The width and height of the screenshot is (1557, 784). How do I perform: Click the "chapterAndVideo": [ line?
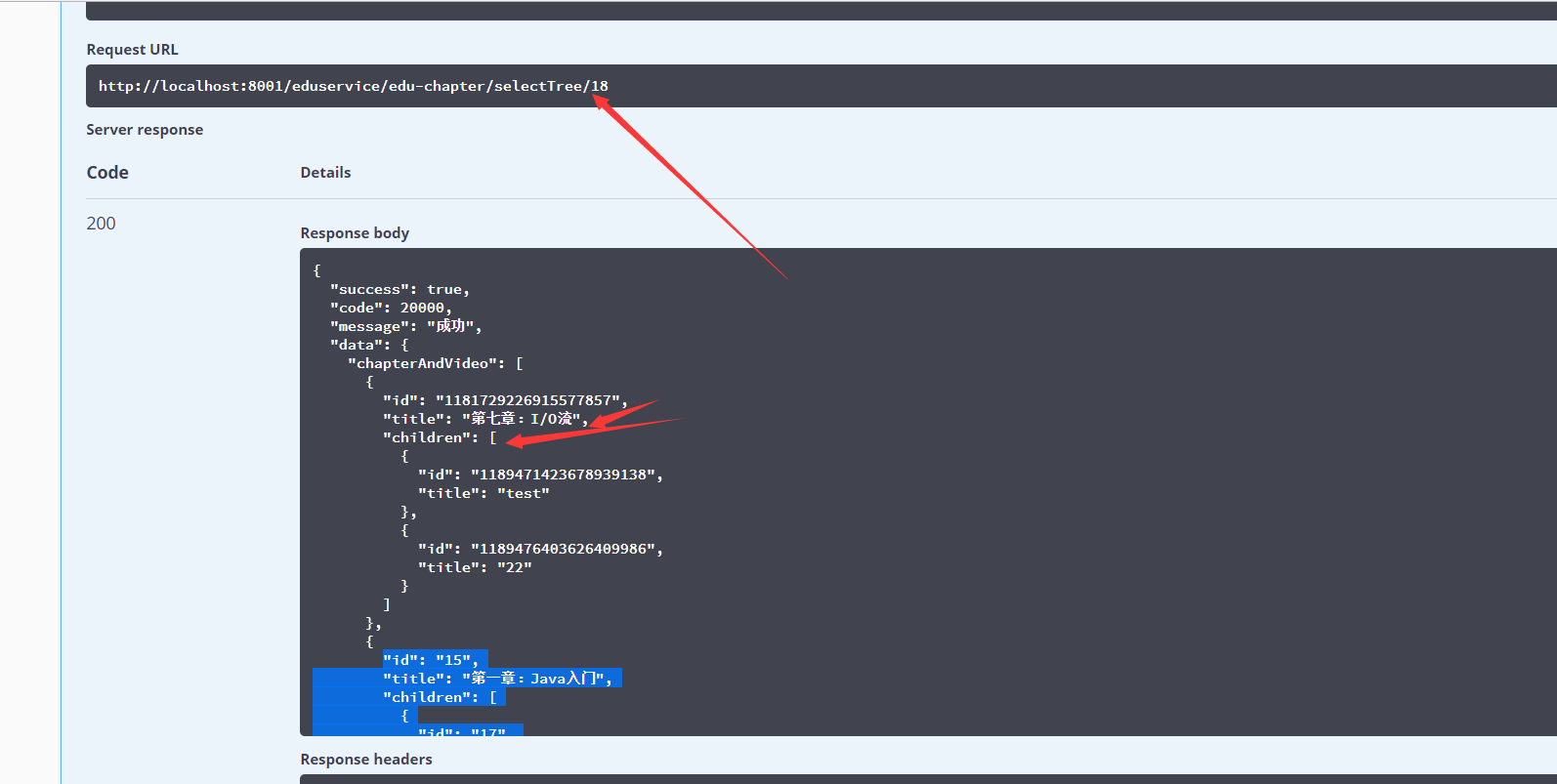point(436,363)
